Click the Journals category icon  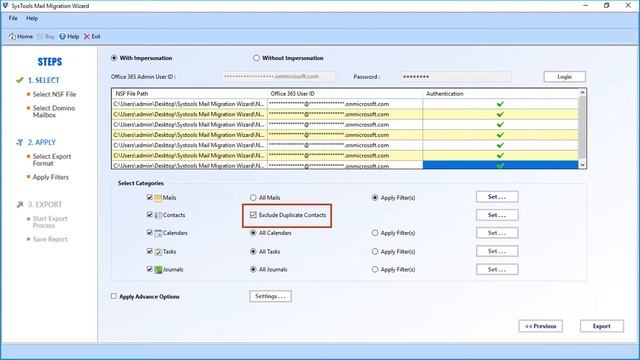158,270
